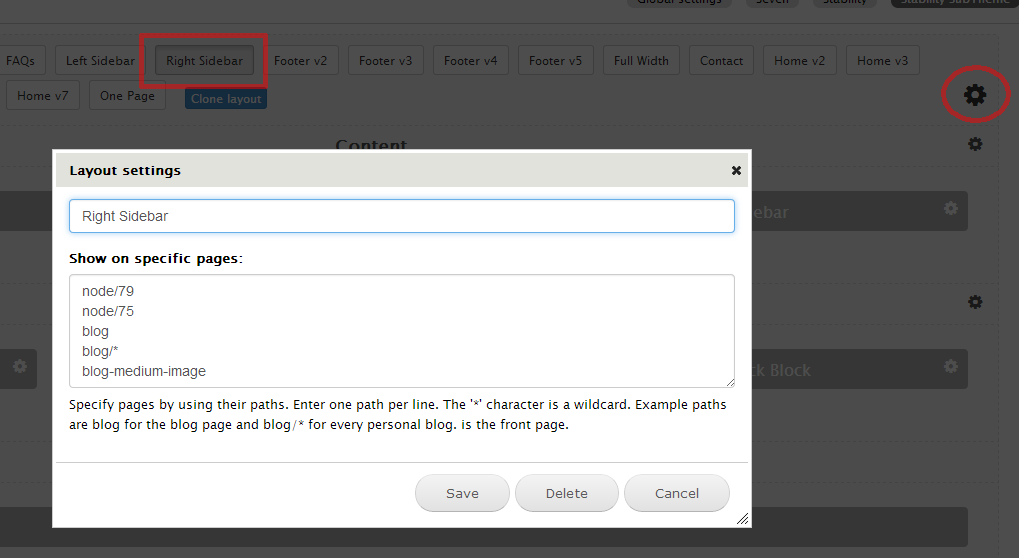1019x558 pixels.
Task: Click into the Show on specific pages textarea
Action: point(401,331)
